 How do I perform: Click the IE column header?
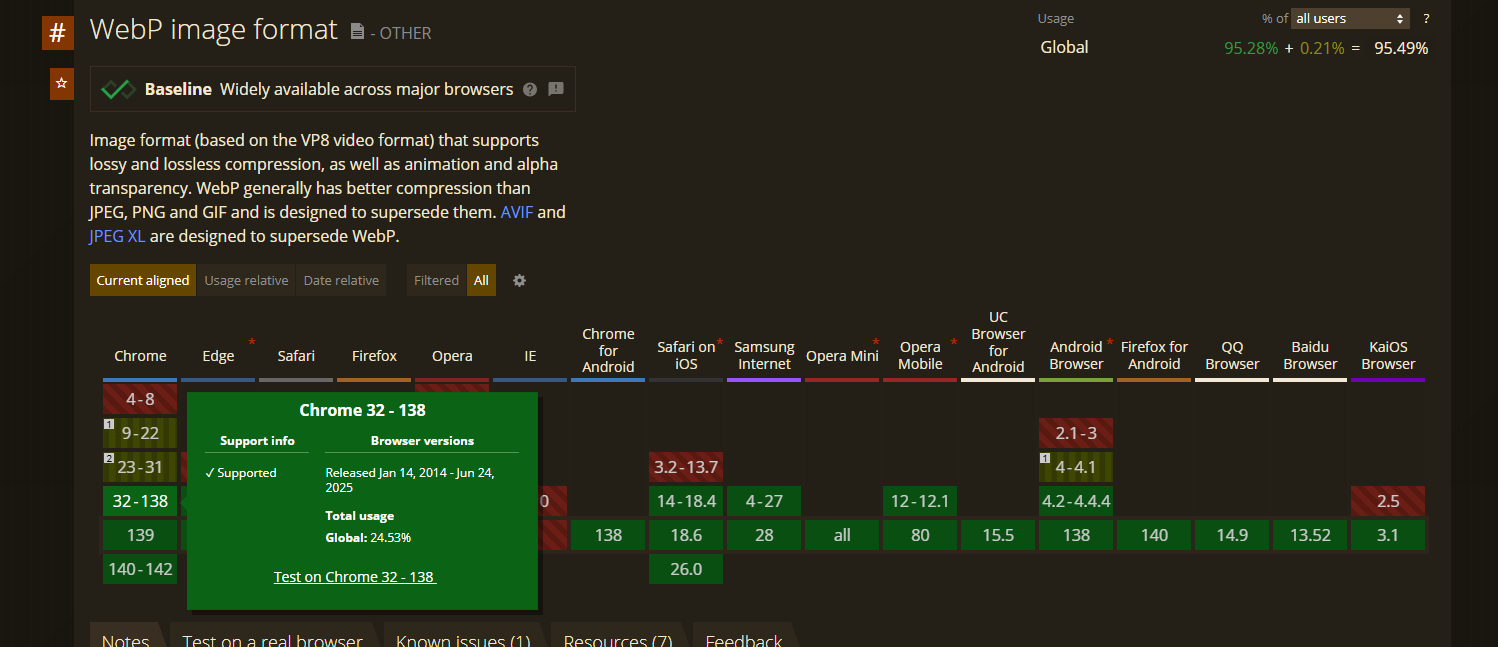pyautogui.click(x=530, y=356)
